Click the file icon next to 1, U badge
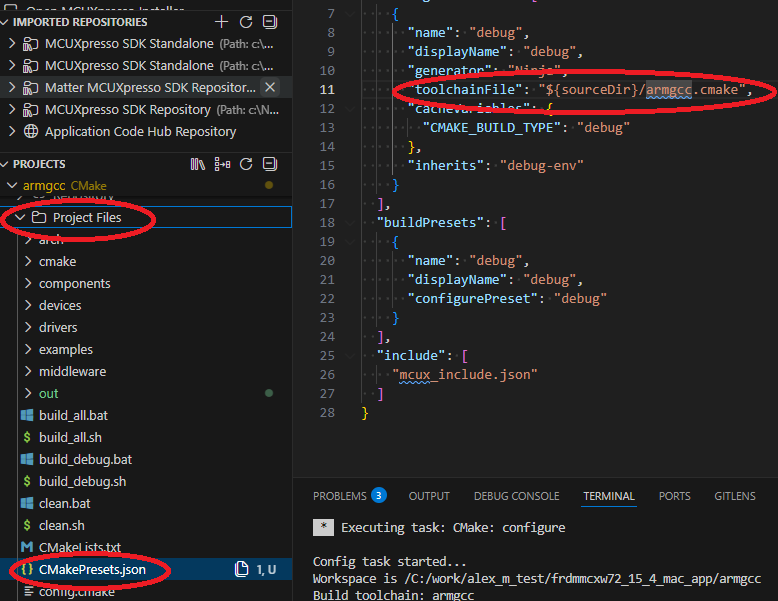Image resolution: width=778 pixels, height=601 pixels. pyautogui.click(x=242, y=569)
